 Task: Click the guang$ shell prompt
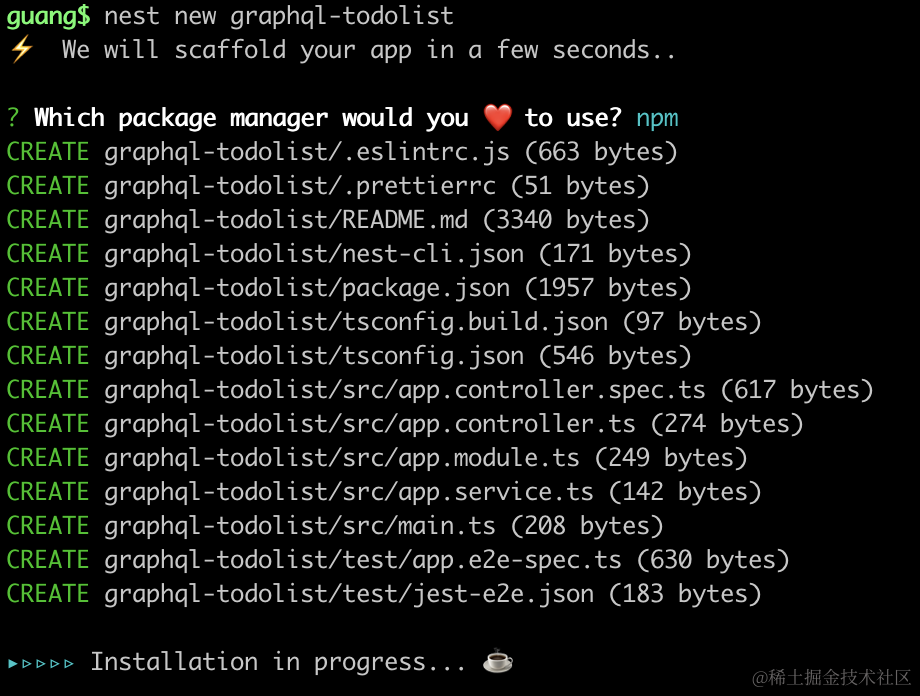point(48,16)
